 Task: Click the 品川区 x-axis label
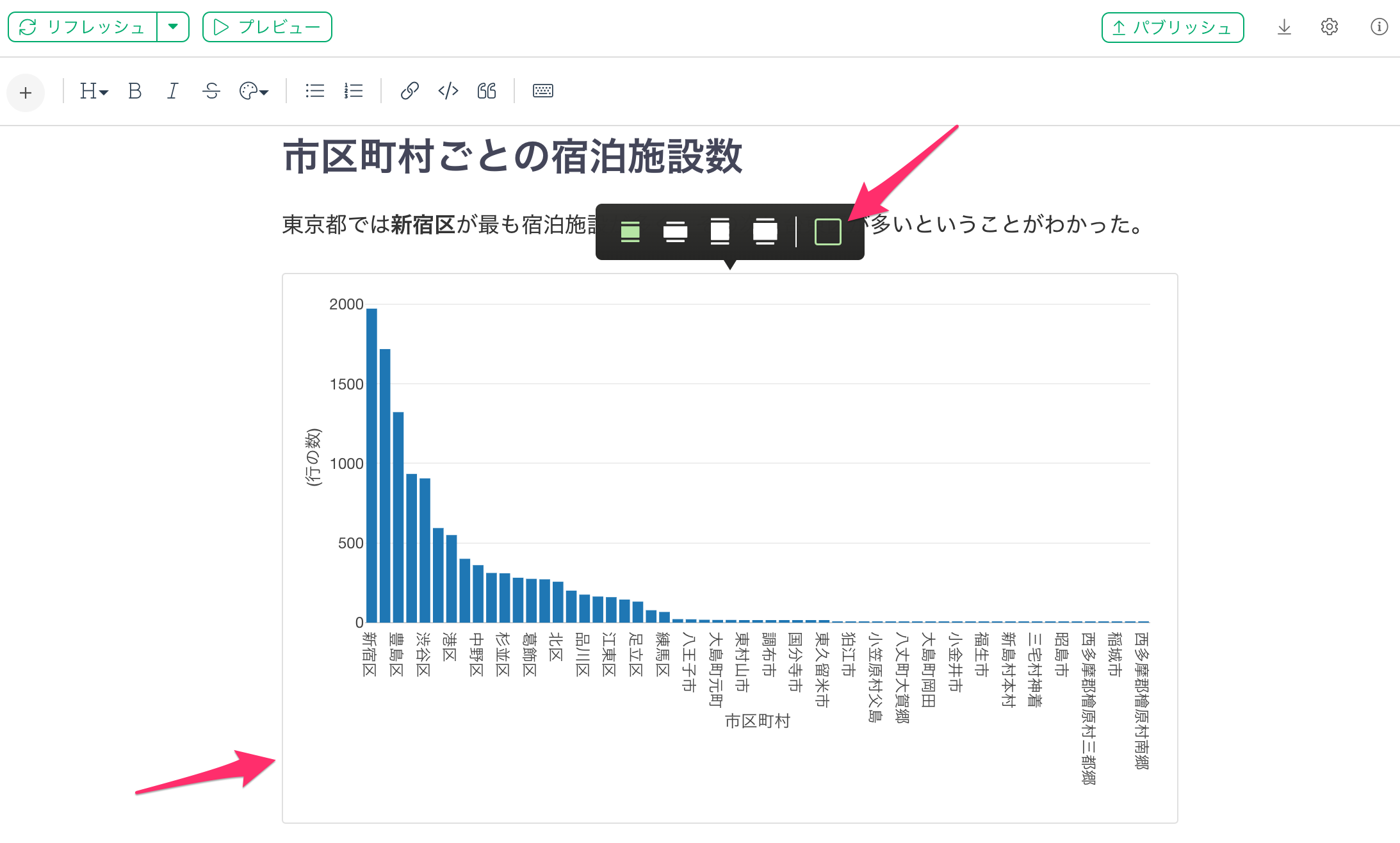(583, 654)
